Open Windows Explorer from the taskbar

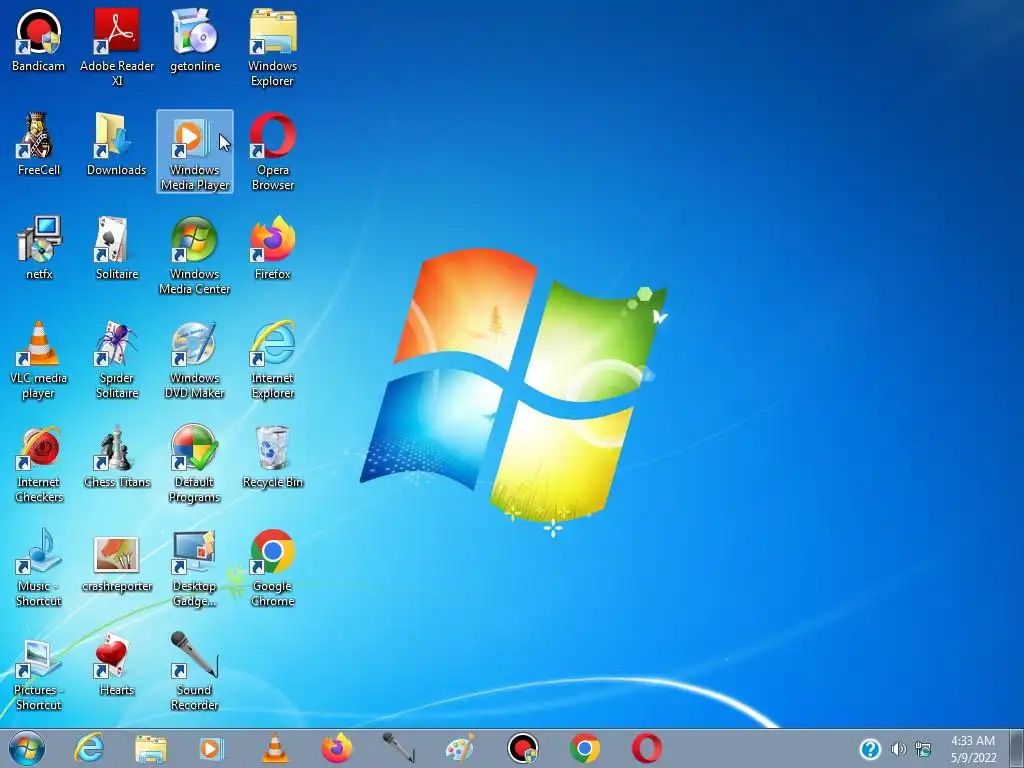click(151, 748)
